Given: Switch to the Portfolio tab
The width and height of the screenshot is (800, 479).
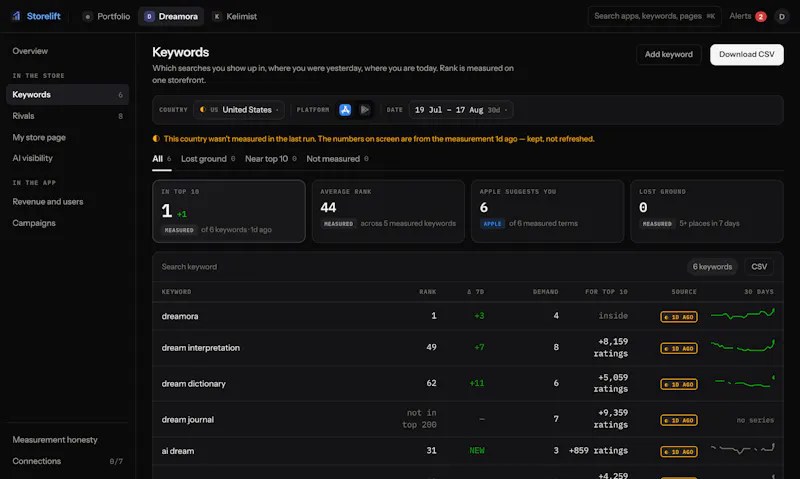Looking at the screenshot, I should click(x=107, y=16).
